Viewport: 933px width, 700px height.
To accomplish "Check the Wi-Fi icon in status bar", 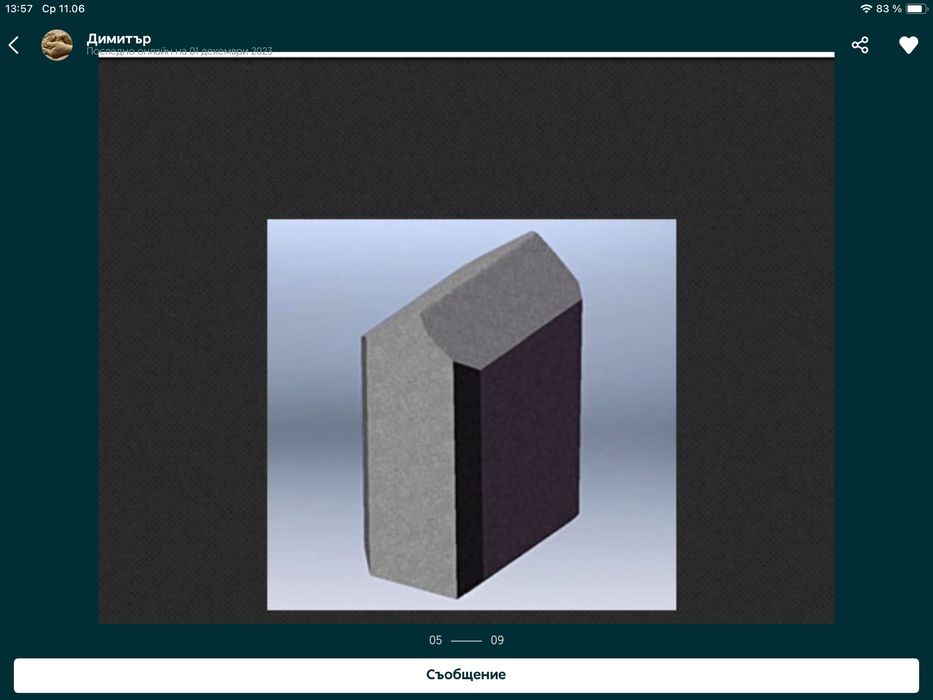I will click(x=866, y=9).
